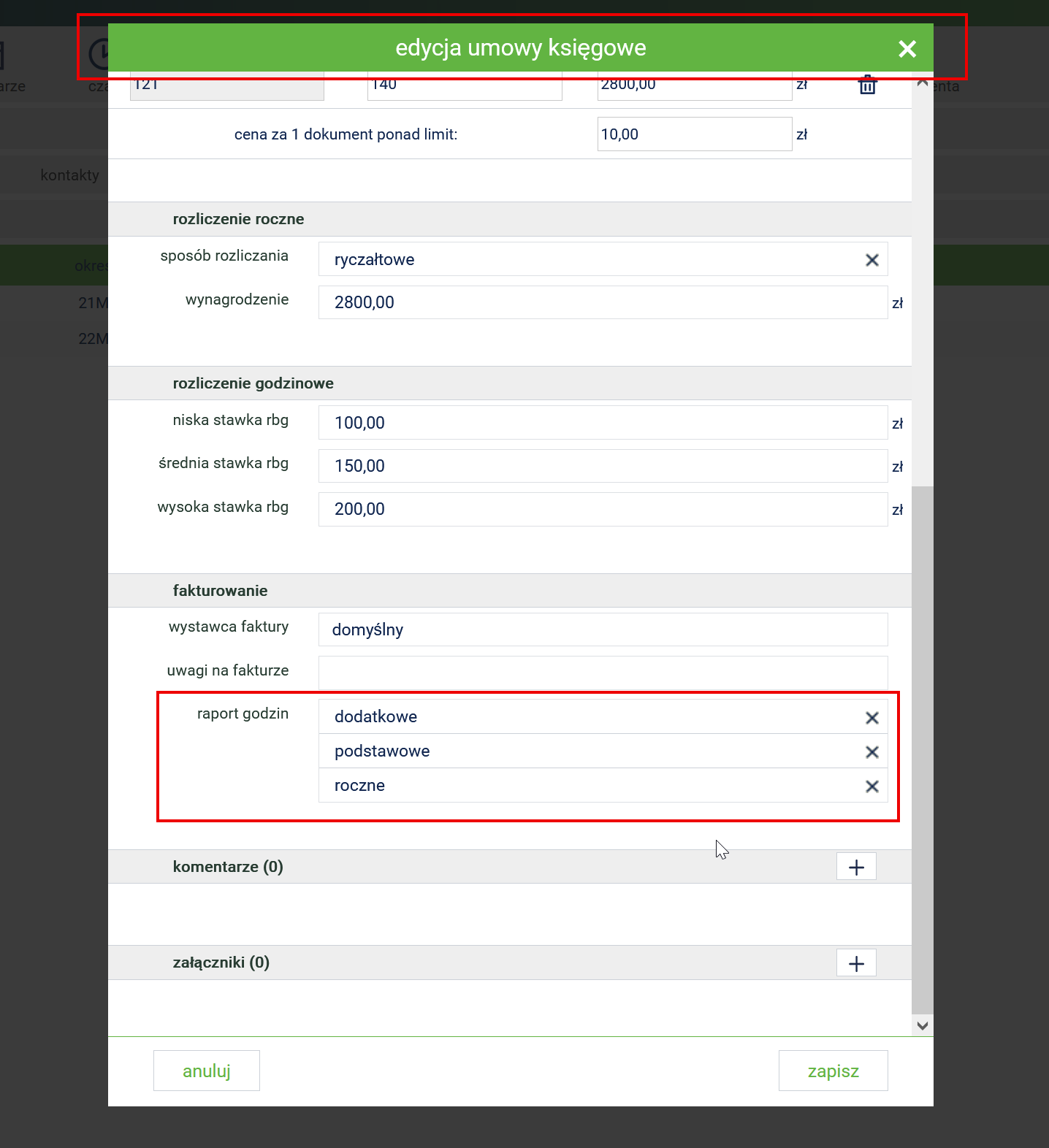Close the edycja umowy księgowe dialog
Viewport: 1049px width, 1148px height.
(x=907, y=49)
